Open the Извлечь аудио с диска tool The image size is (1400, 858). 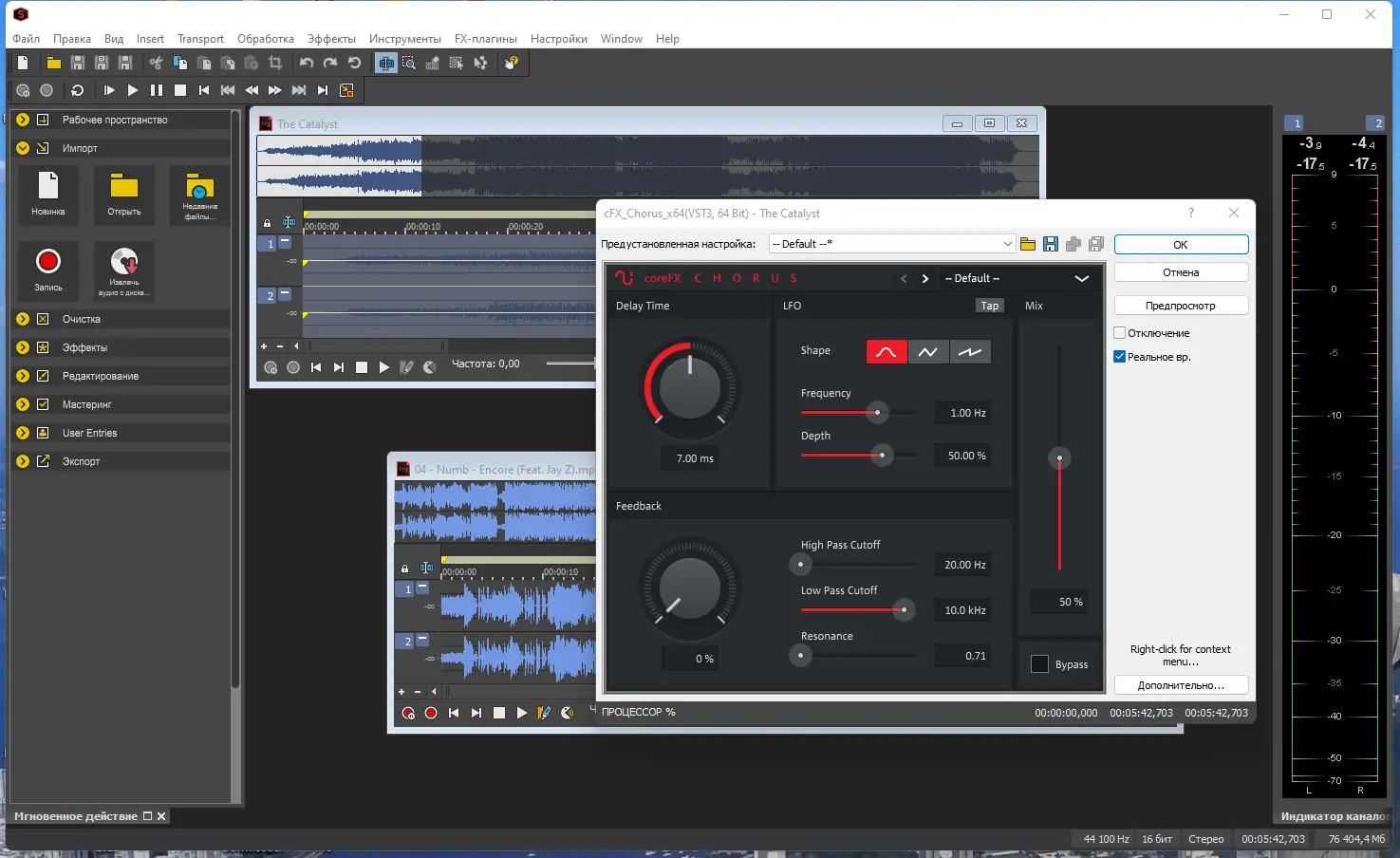click(x=123, y=262)
